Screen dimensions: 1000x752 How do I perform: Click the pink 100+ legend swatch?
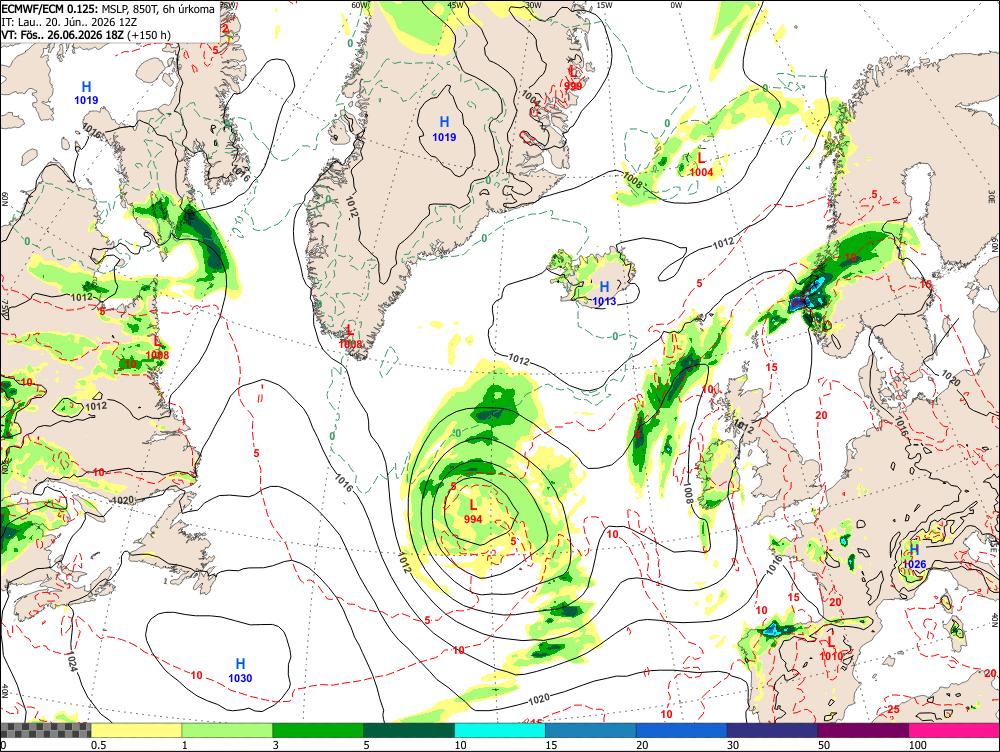(954, 730)
